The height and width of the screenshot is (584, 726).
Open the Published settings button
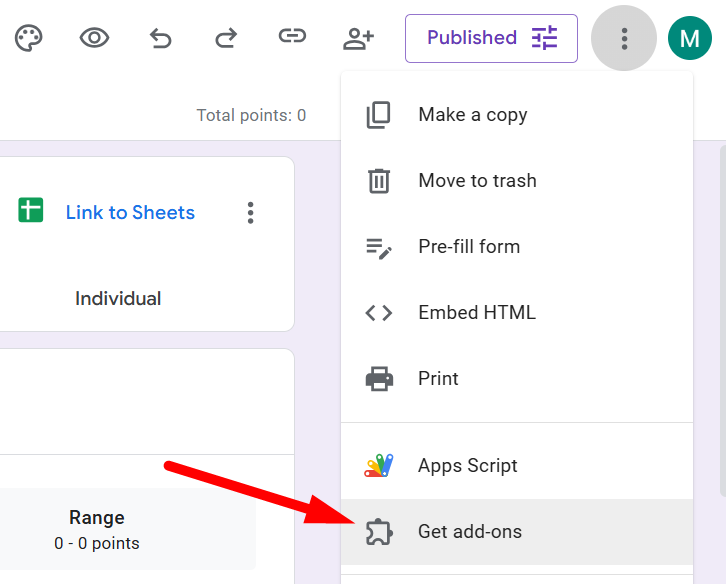[491, 38]
